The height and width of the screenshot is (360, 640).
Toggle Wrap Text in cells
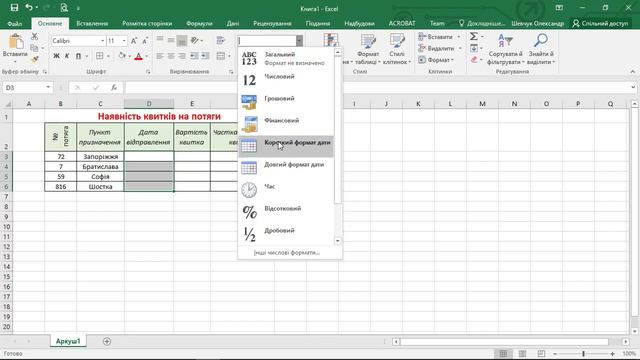[221, 40]
